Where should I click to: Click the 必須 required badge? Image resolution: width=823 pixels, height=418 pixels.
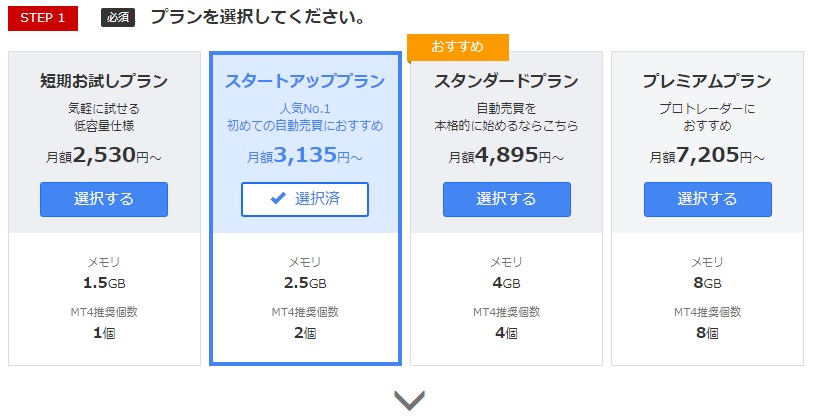coord(118,18)
